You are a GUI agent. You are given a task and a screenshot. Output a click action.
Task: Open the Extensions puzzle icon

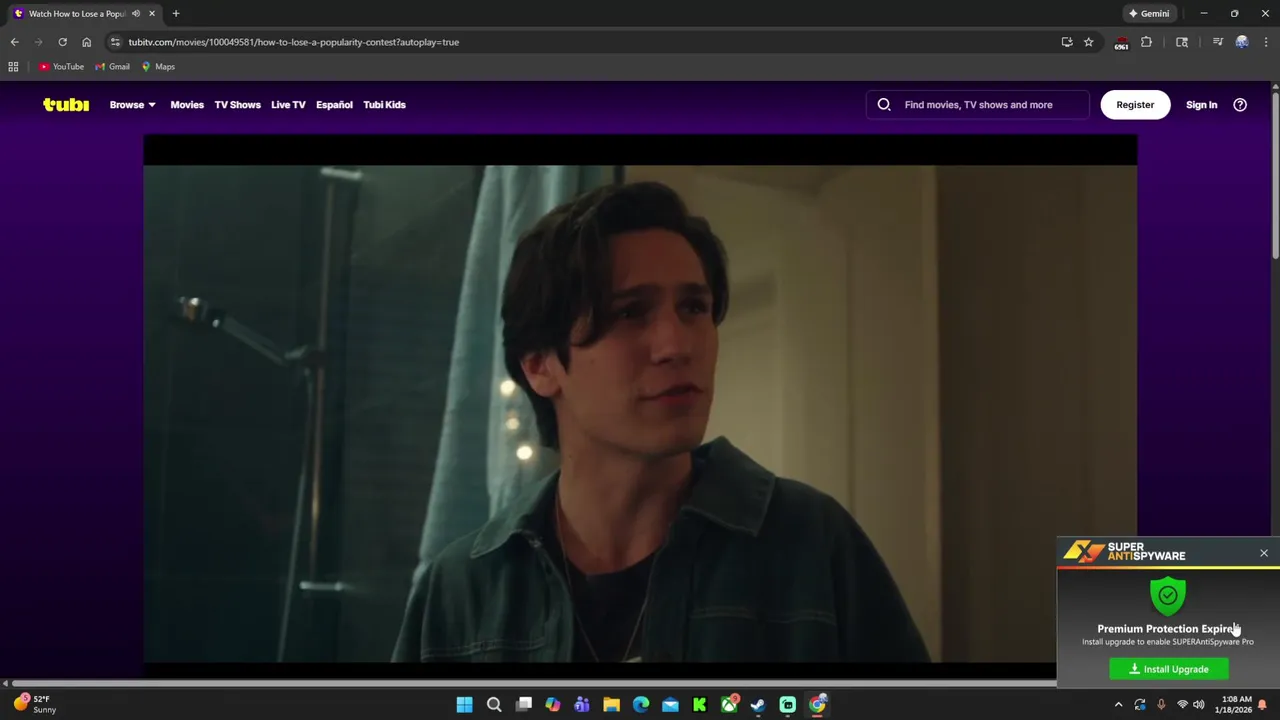tap(1146, 42)
